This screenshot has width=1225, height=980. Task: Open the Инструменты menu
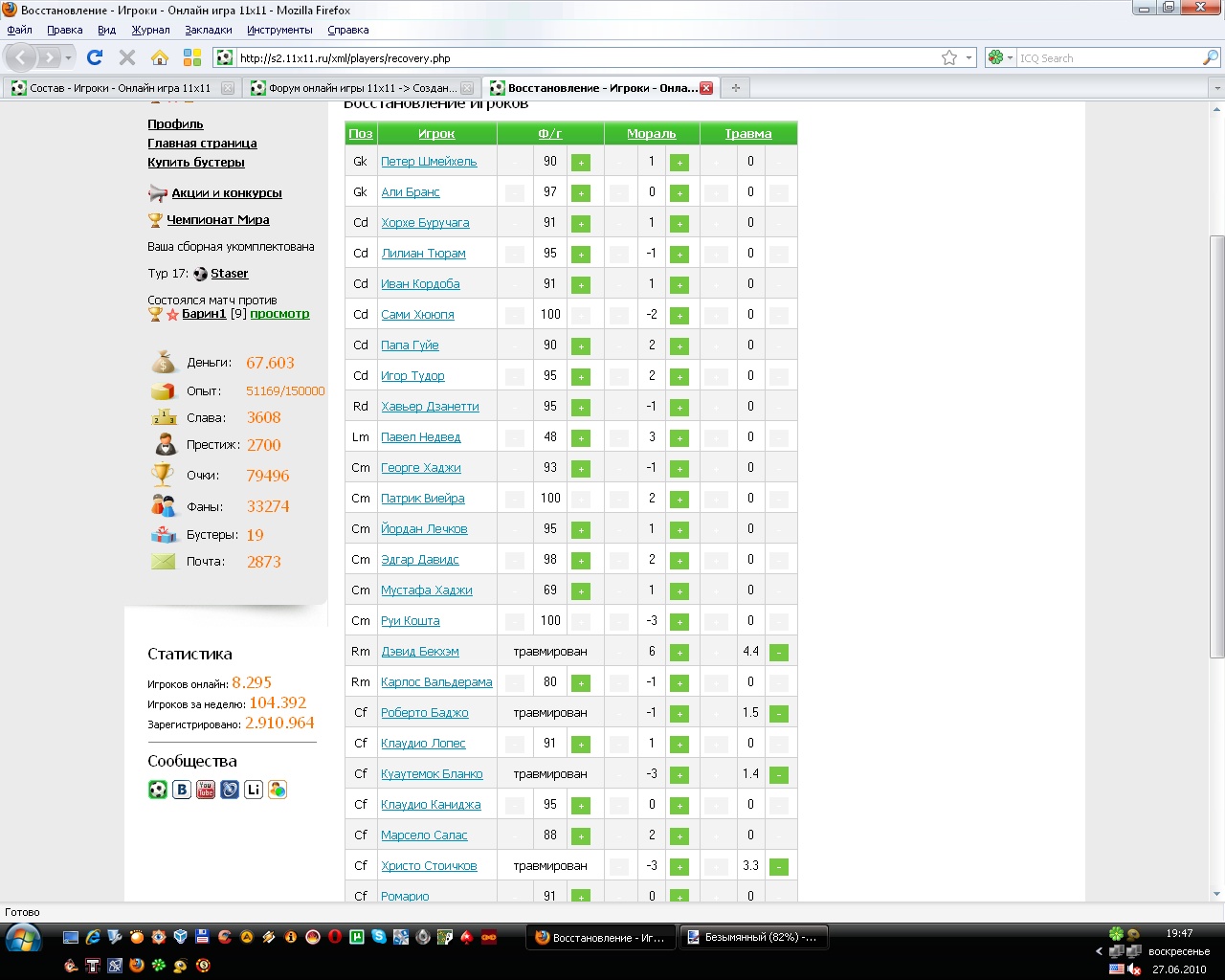point(278,30)
